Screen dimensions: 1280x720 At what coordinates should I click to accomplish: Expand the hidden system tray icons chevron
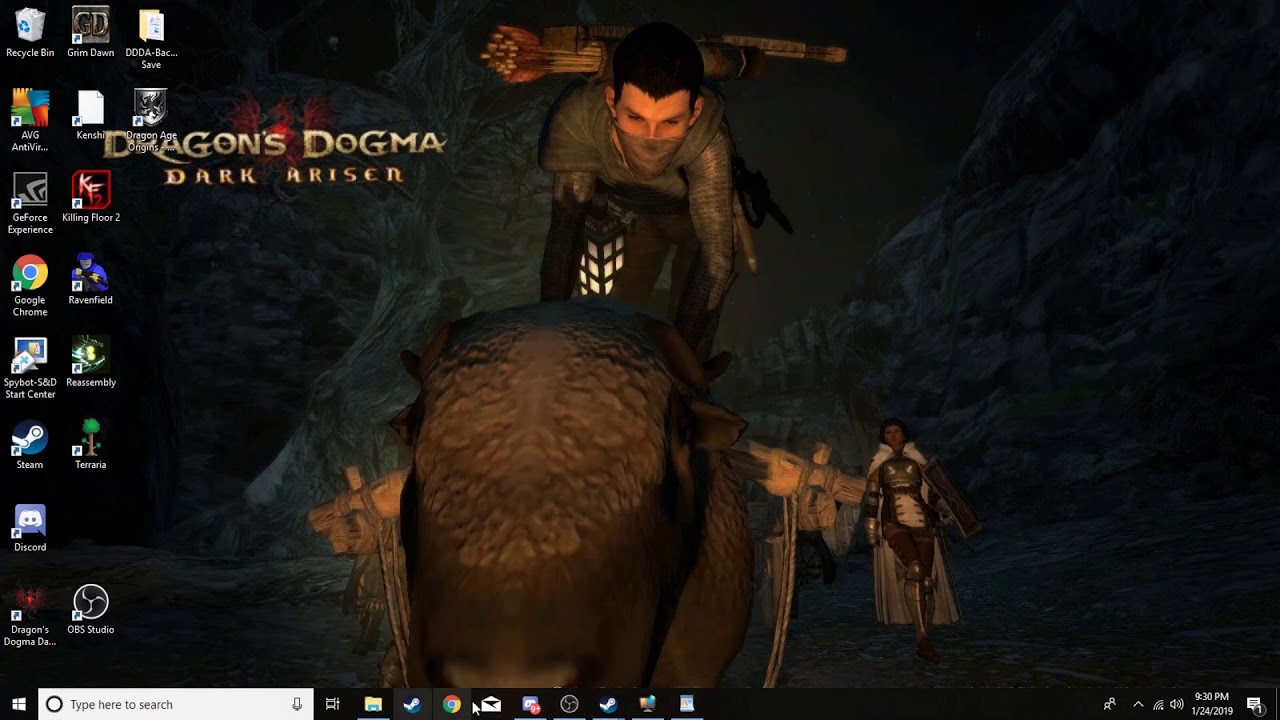click(1138, 704)
